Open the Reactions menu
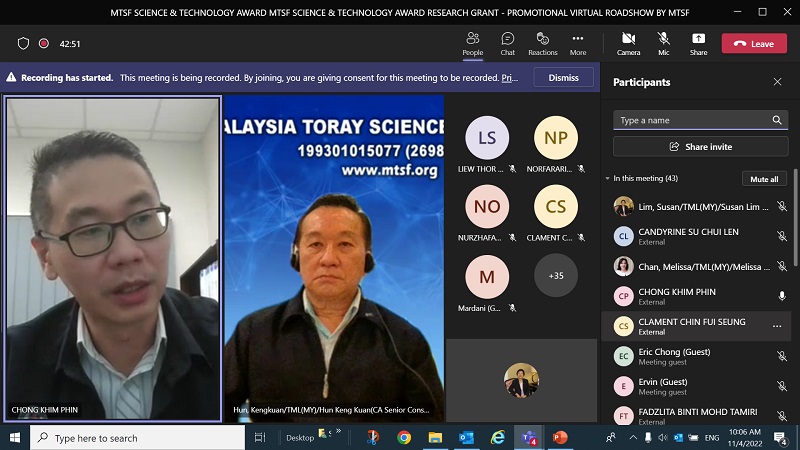800x450 pixels. (542, 44)
